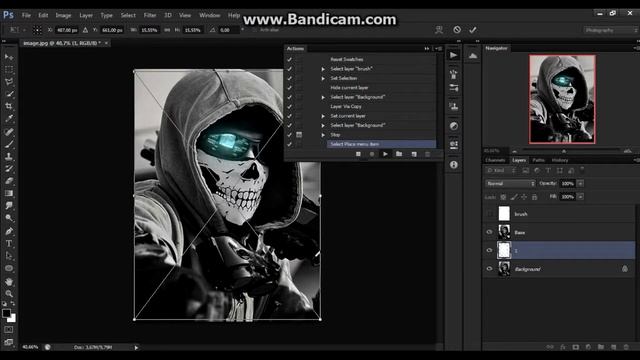Hide the Background layer
The height and width of the screenshot is (360, 640).
(x=489, y=269)
